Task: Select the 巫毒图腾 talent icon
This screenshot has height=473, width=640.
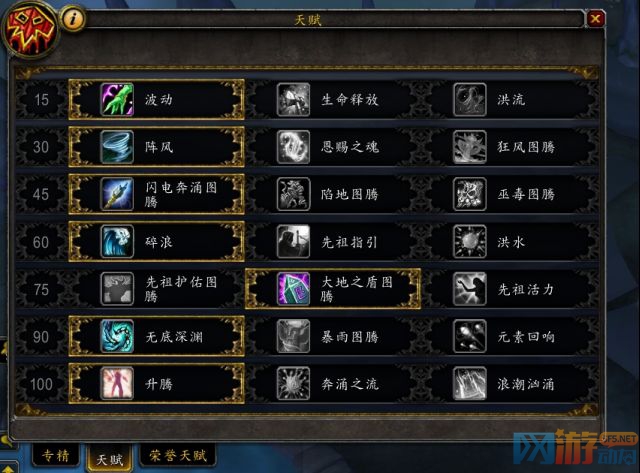Action: [469, 194]
